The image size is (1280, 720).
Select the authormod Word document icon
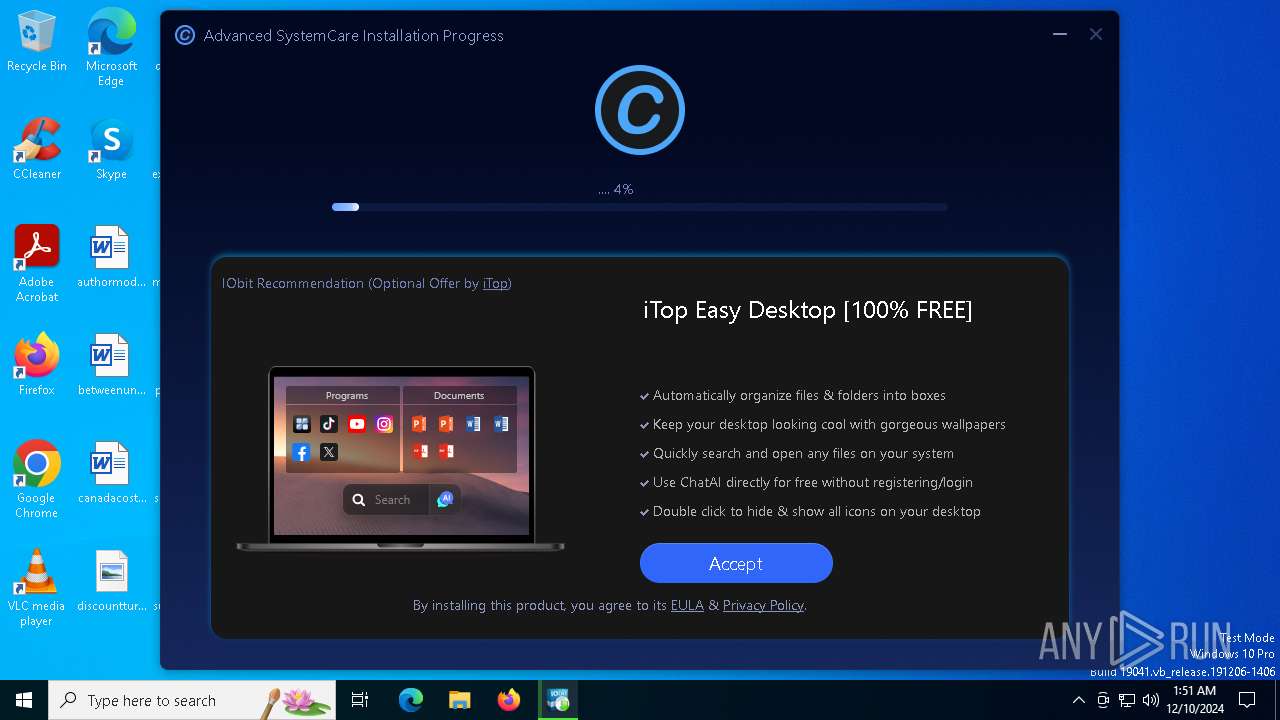pyautogui.click(x=111, y=257)
